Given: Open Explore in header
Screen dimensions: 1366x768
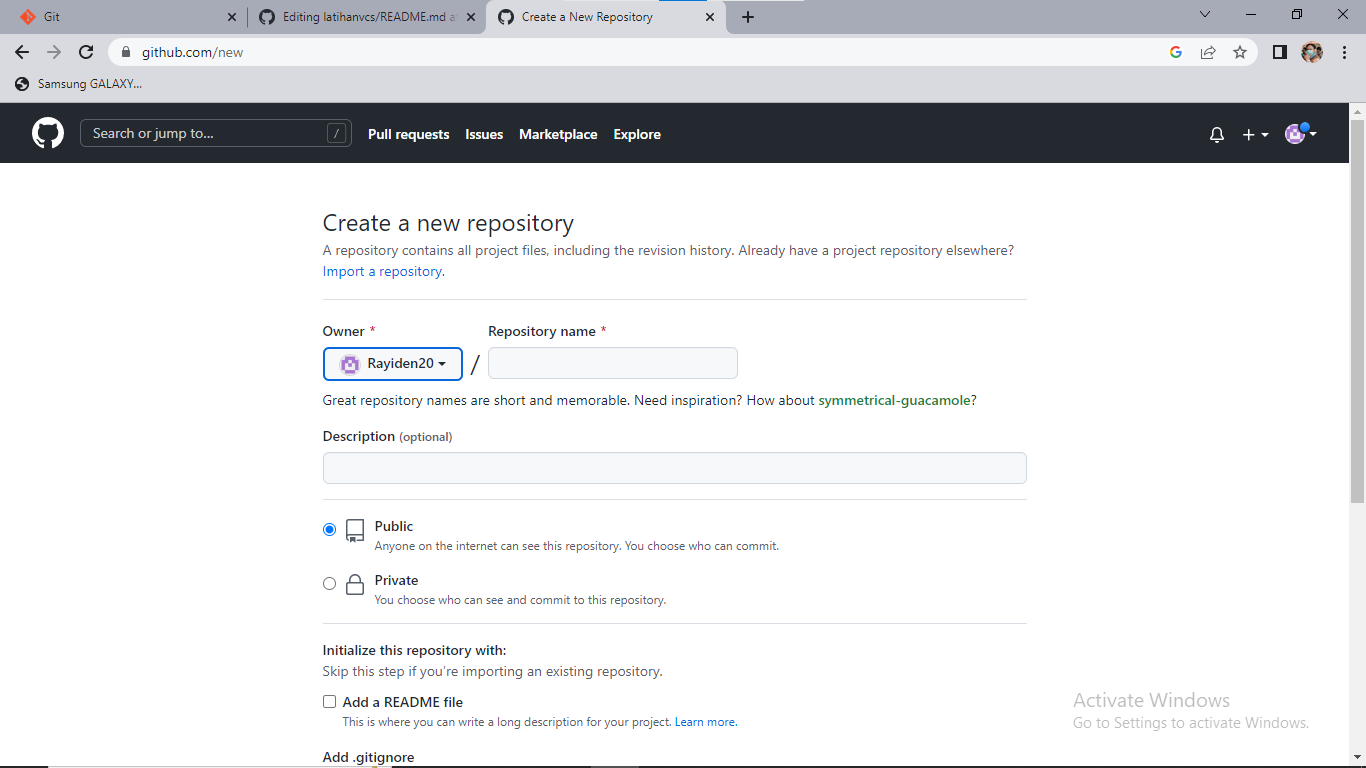Looking at the screenshot, I should click(x=637, y=134).
